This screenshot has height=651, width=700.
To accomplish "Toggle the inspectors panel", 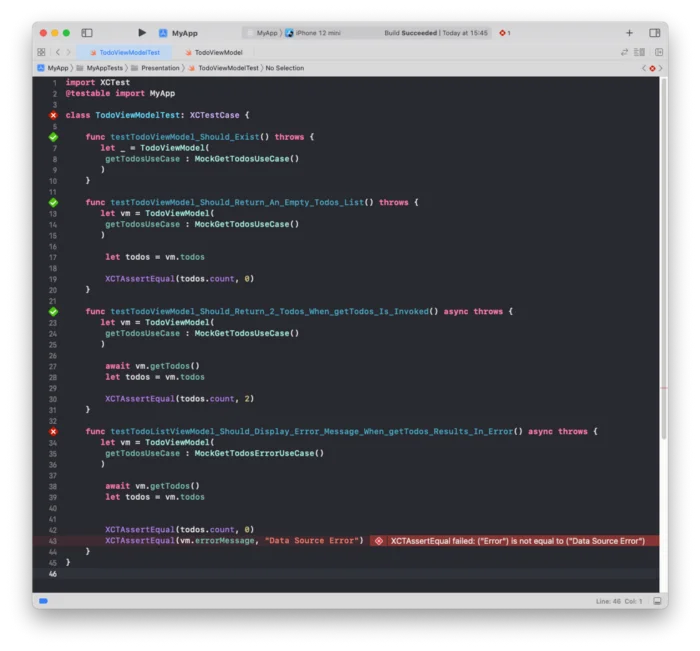I will (x=654, y=33).
